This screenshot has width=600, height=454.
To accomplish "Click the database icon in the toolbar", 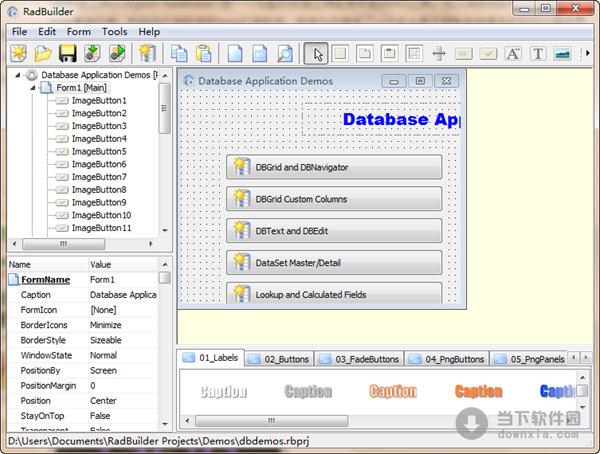I will pos(147,53).
